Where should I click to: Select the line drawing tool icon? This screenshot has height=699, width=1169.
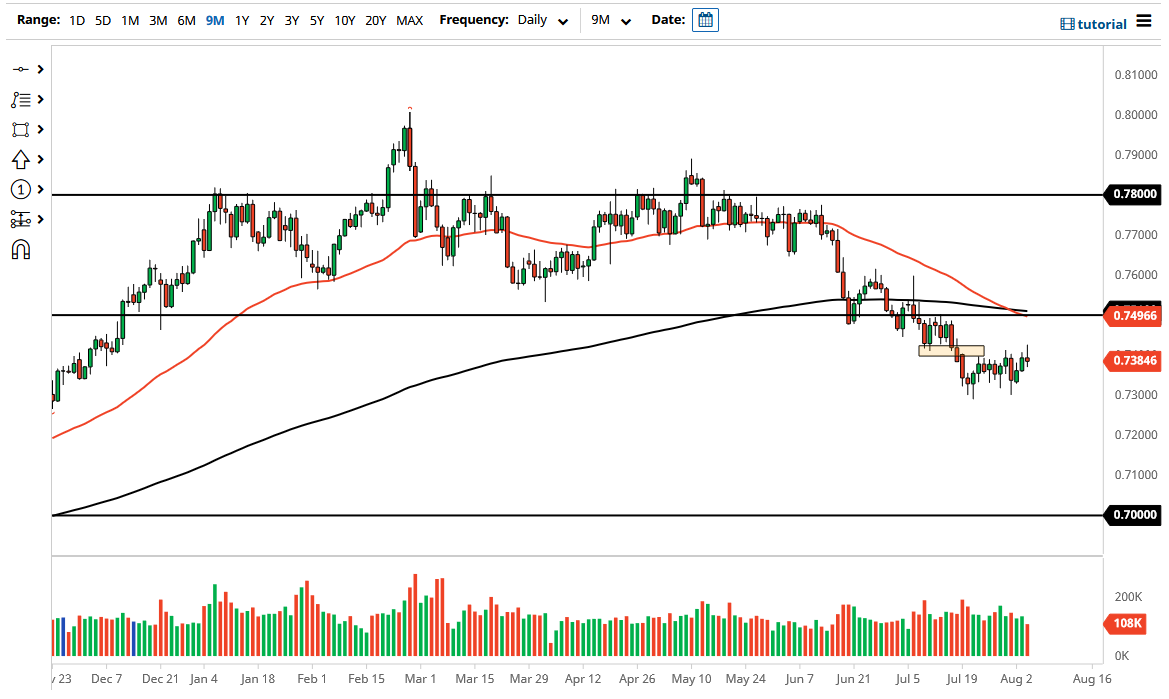coord(20,69)
